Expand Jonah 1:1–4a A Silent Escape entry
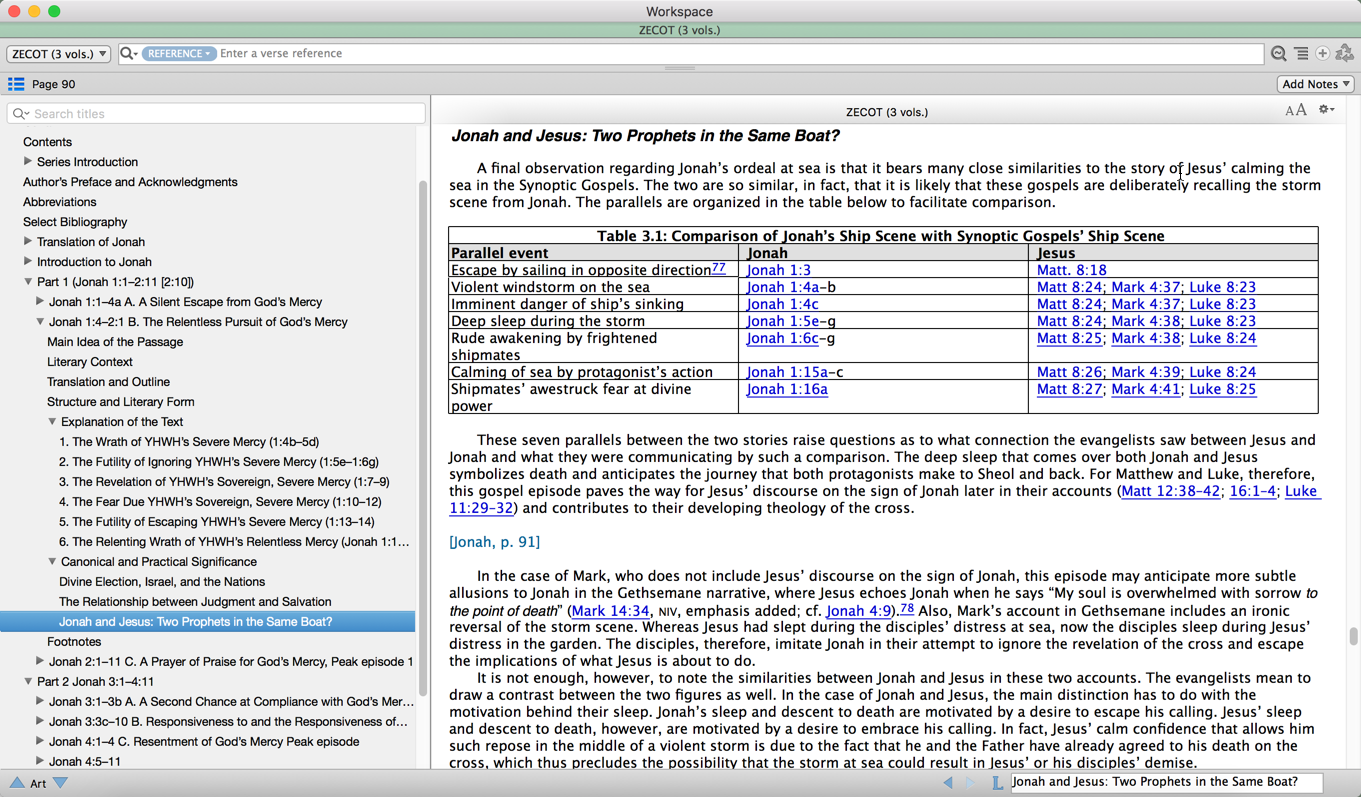1361x797 pixels. [x=40, y=302]
